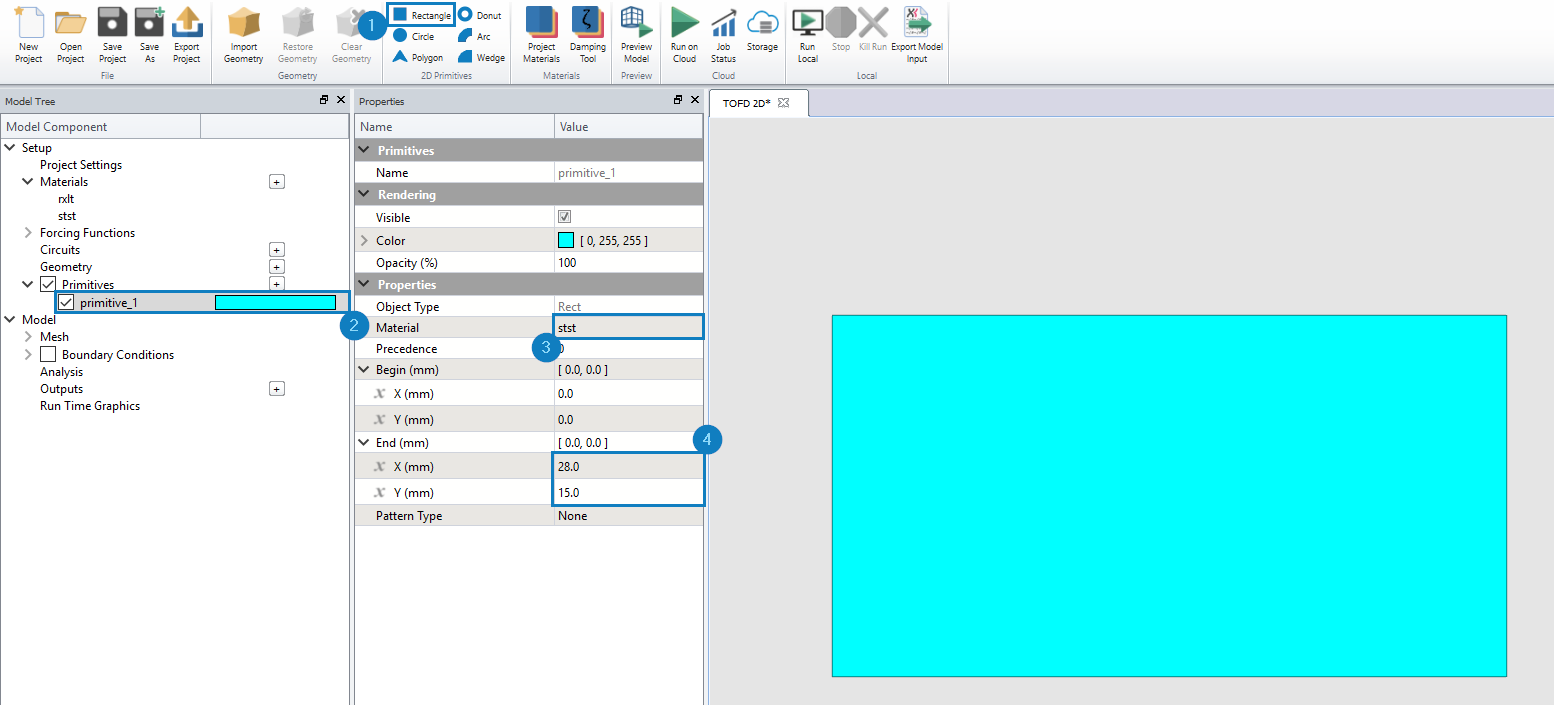This screenshot has height=705, width=1554.
Task: Edit End X (mm) value 28.0
Action: [x=629, y=466]
